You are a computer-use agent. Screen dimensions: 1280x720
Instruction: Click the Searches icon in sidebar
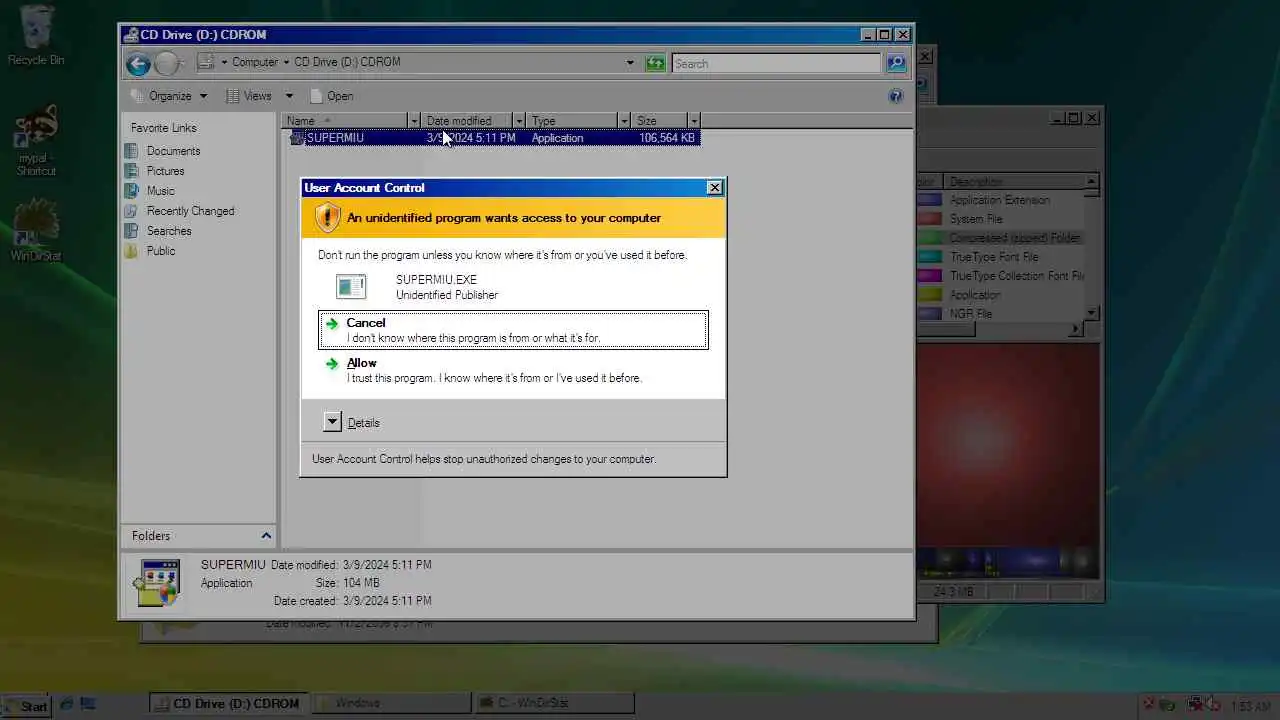pyautogui.click(x=131, y=231)
